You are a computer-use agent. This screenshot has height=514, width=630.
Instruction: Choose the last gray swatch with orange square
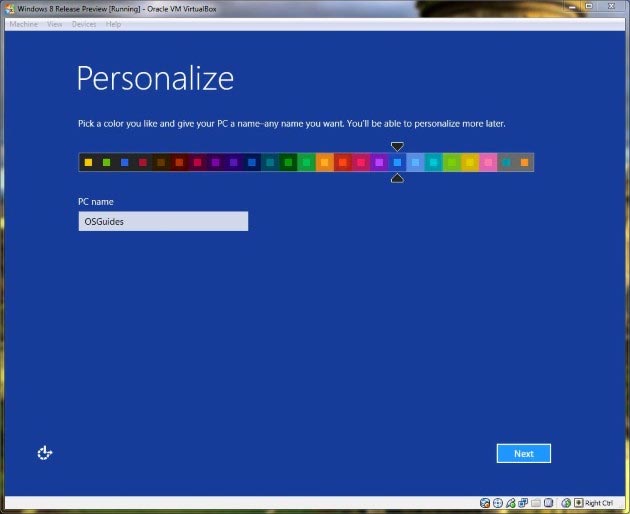524,162
